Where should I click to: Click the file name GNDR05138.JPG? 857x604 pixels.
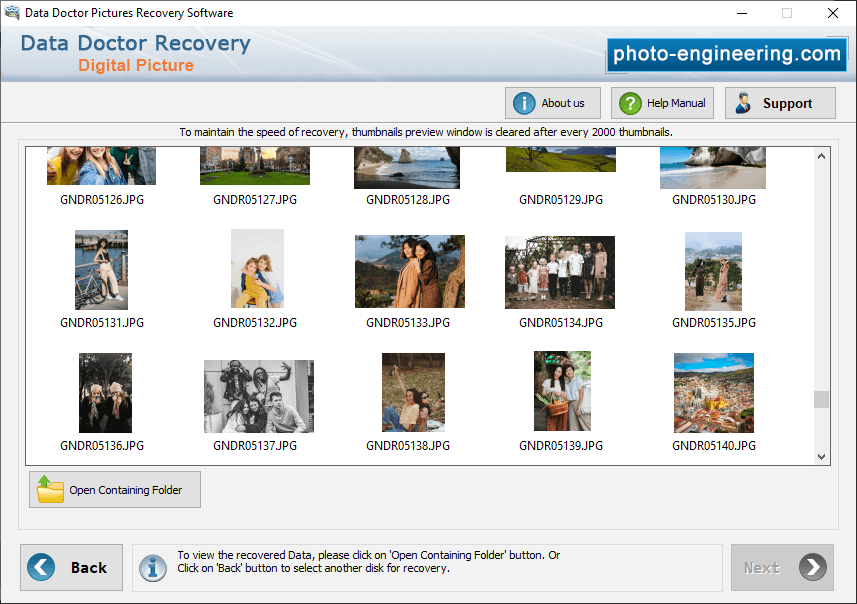(408, 446)
